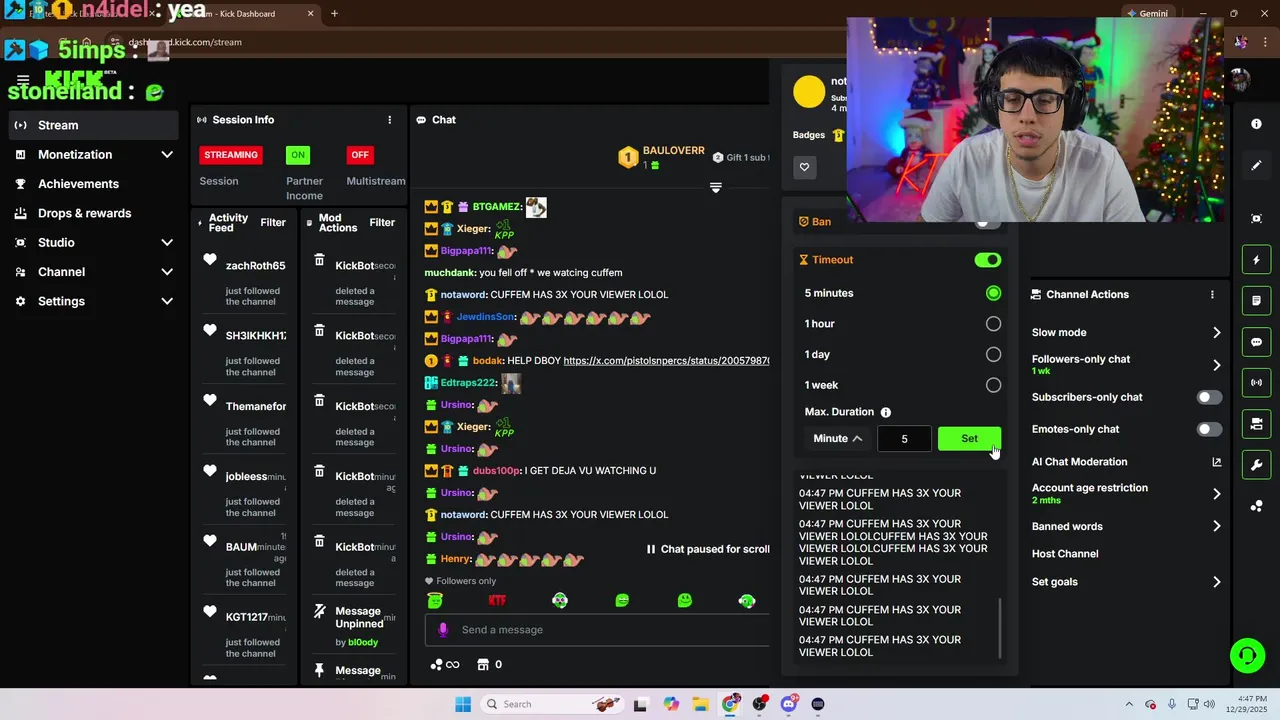Select the 5 minutes timeout option

[x=993, y=293]
